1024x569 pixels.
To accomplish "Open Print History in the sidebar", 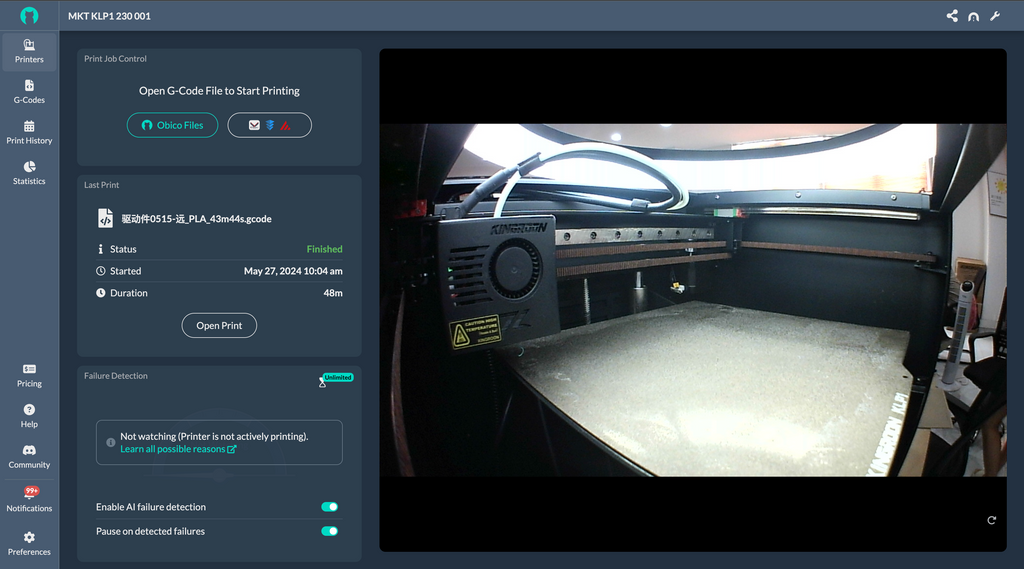I will 29,132.
